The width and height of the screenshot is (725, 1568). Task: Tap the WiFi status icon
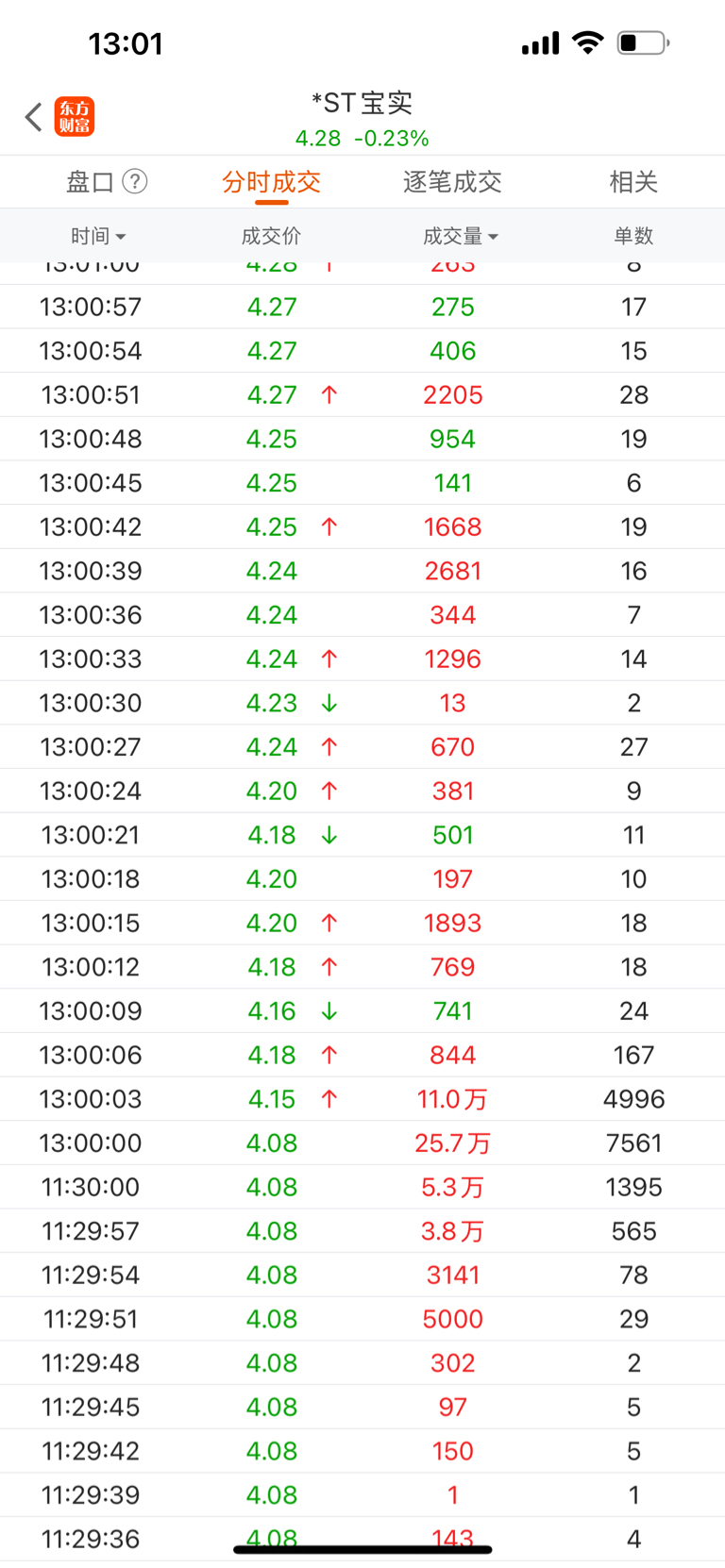(588, 42)
